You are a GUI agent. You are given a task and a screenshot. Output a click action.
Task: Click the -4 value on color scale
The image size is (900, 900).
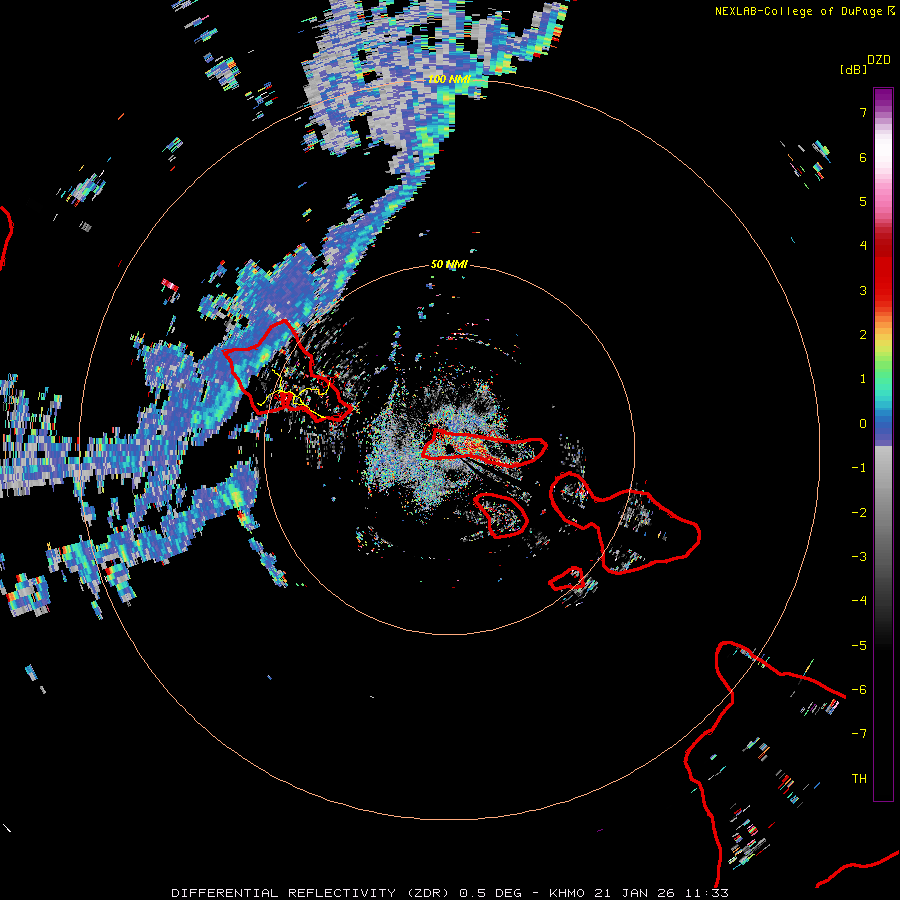click(859, 601)
